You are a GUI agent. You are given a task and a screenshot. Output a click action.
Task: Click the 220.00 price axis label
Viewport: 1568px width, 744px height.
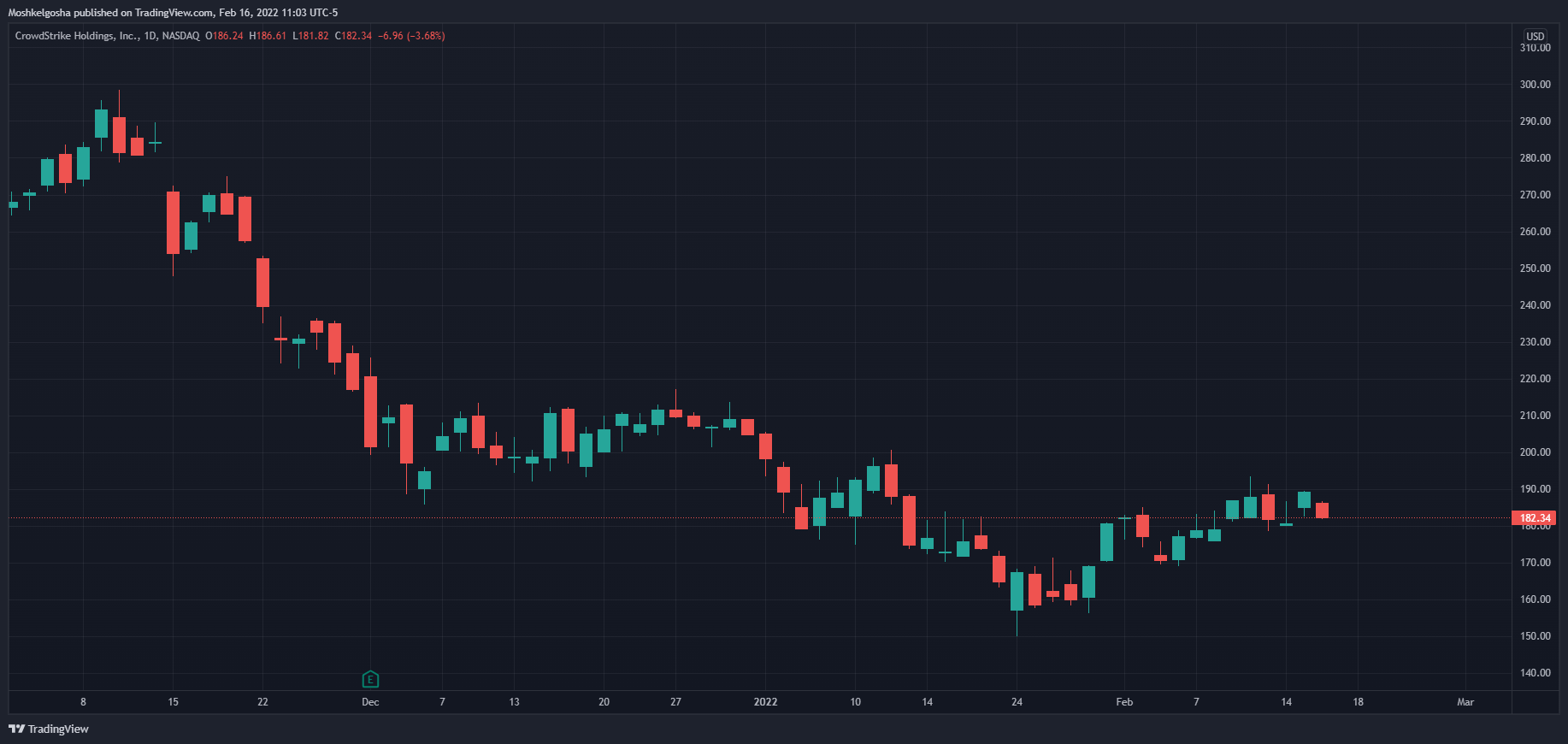coord(1535,379)
